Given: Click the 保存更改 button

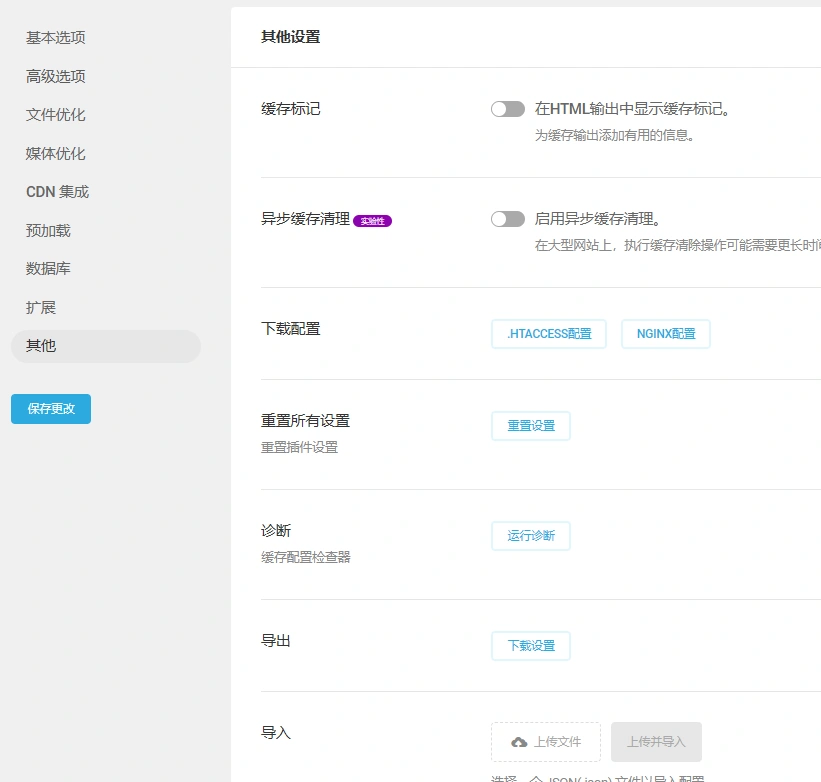Looking at the screenshot, I should [50, 408].
